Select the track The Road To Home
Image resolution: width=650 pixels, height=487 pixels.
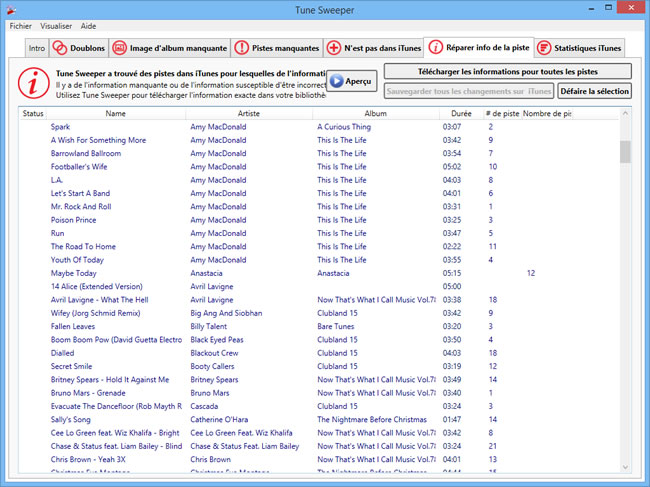click(x=83, y=246)
